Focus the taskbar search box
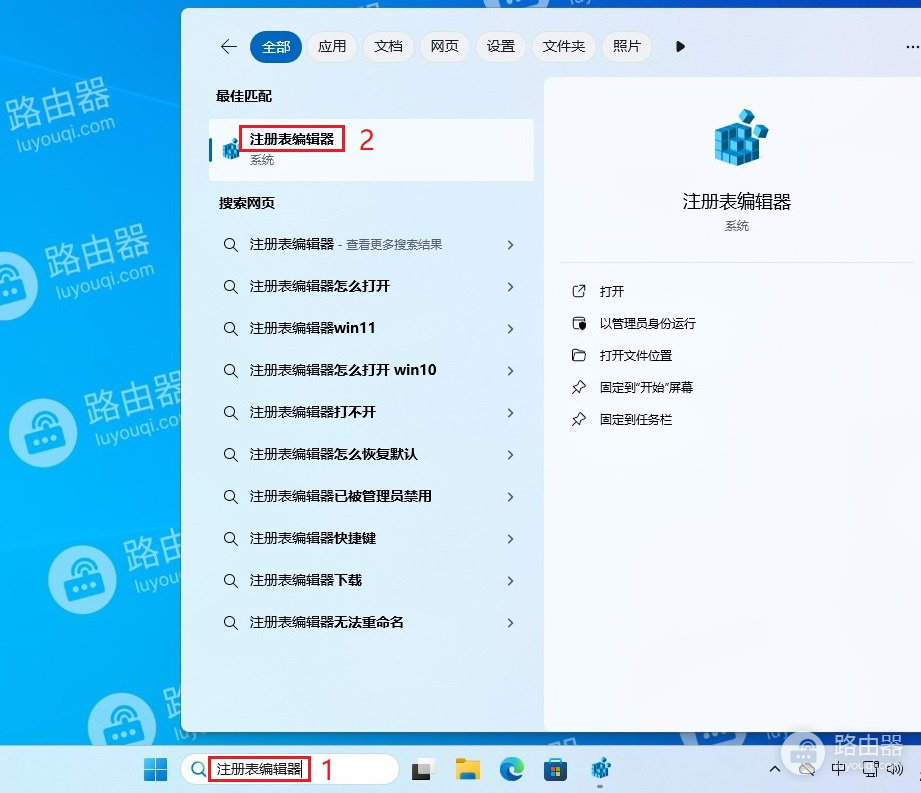Screen dimensions: 921x793 point(290,769)
